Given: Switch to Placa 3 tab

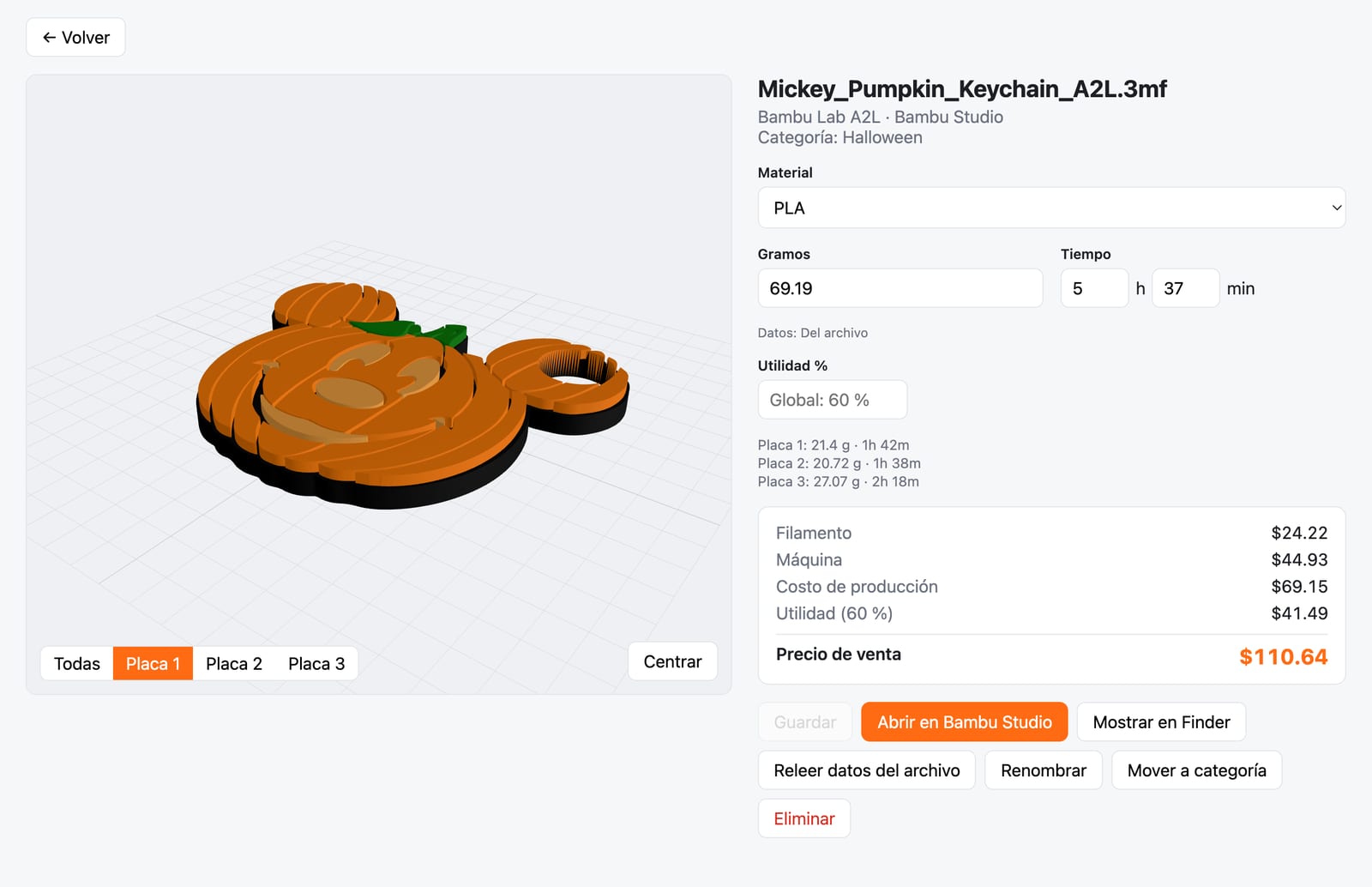Looking at the screenshot, I should coord(316,664).
